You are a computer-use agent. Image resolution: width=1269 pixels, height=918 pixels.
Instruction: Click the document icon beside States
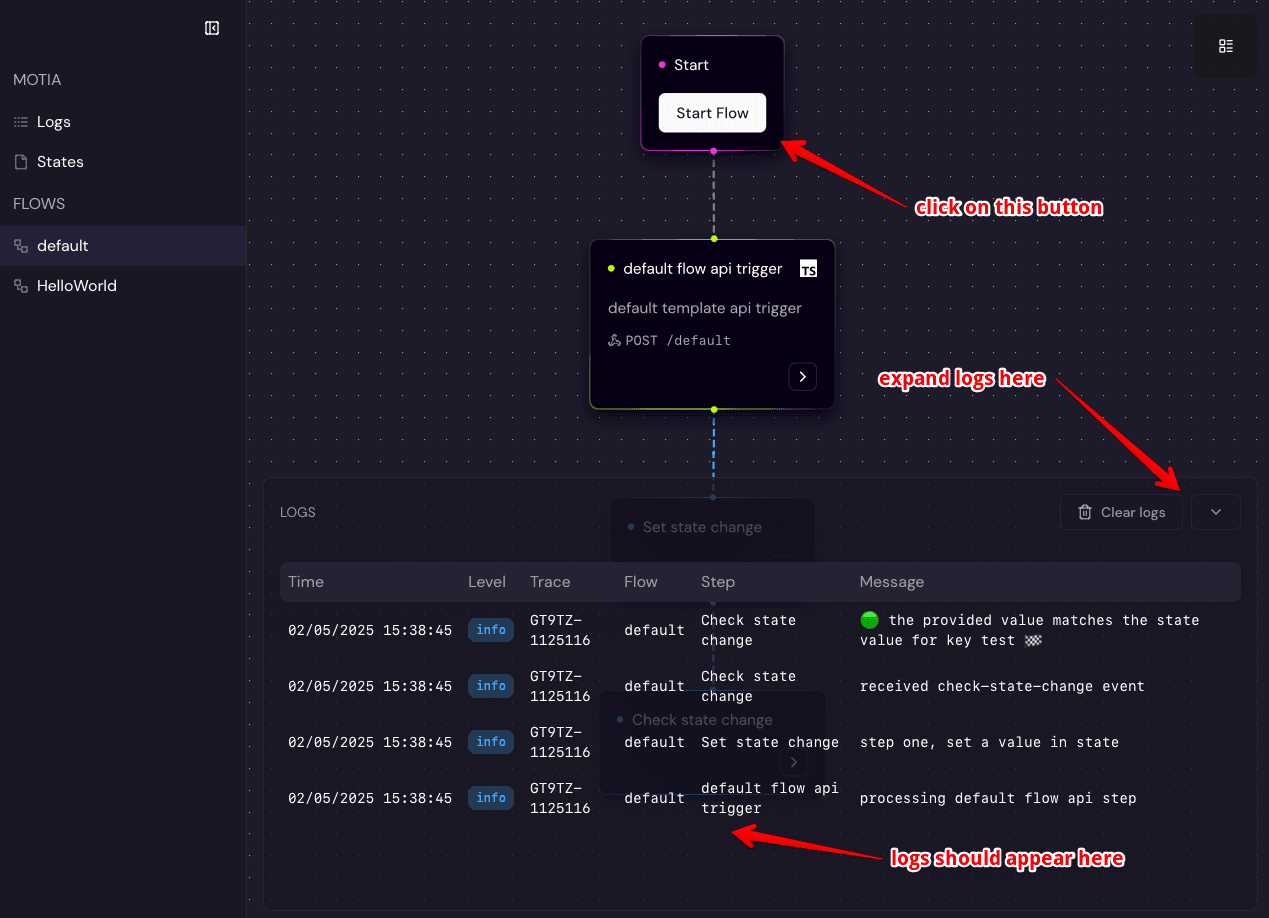point(21,162)
